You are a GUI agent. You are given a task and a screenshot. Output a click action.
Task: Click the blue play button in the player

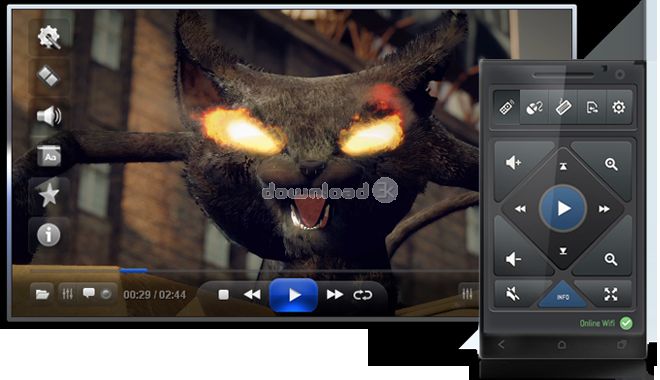click(294, 295)
